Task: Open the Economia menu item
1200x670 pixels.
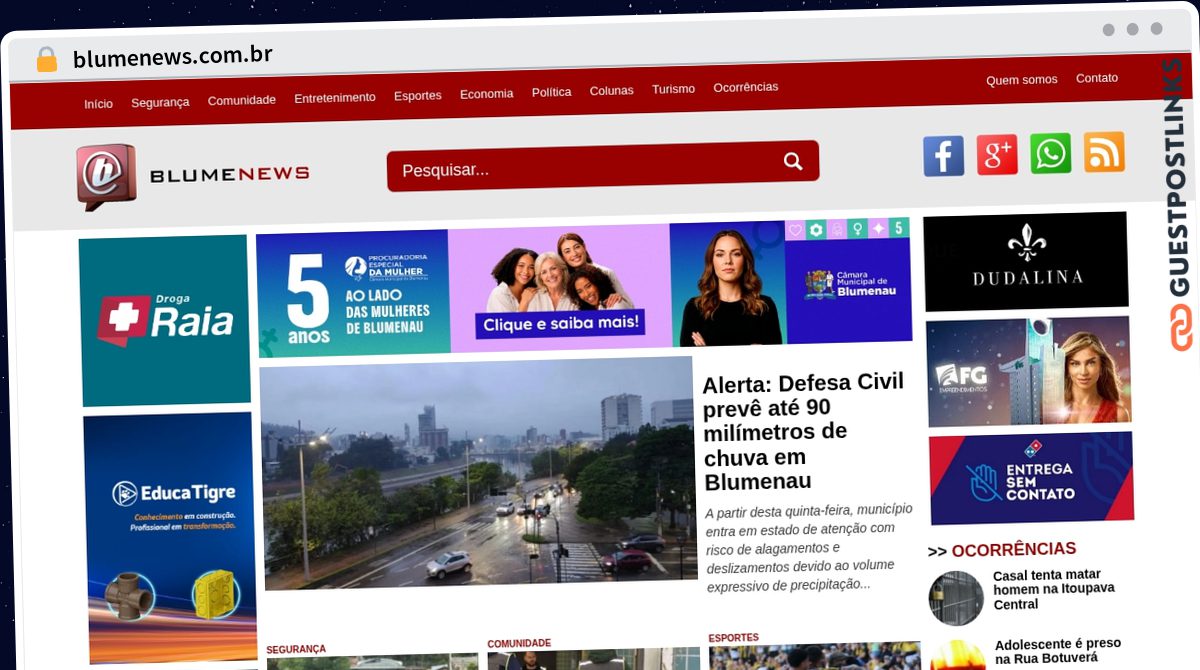Action: pyautogui.click(x=487, y=94)
